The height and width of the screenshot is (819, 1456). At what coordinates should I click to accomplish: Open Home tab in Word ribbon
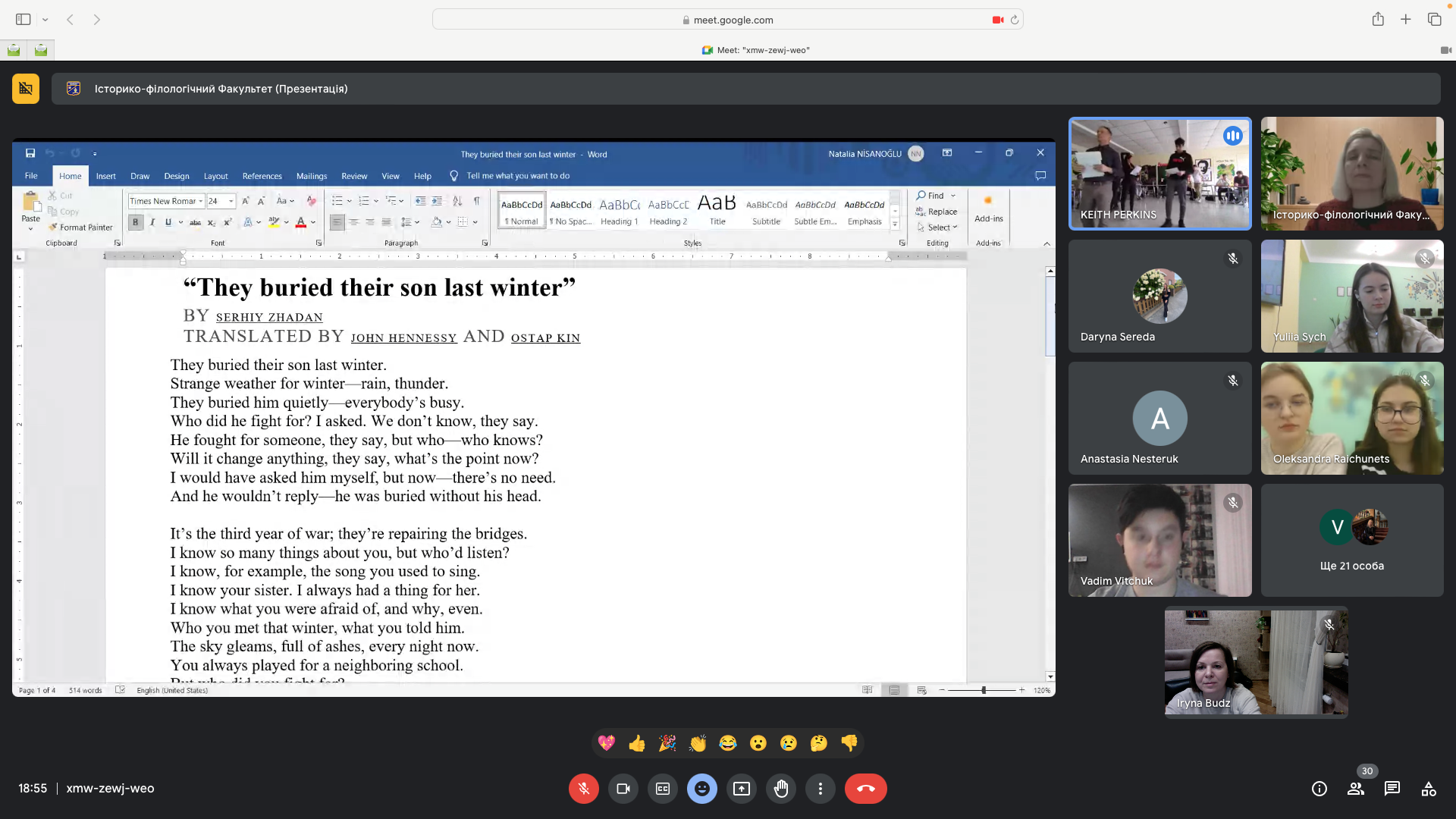[x=70, y=176]
